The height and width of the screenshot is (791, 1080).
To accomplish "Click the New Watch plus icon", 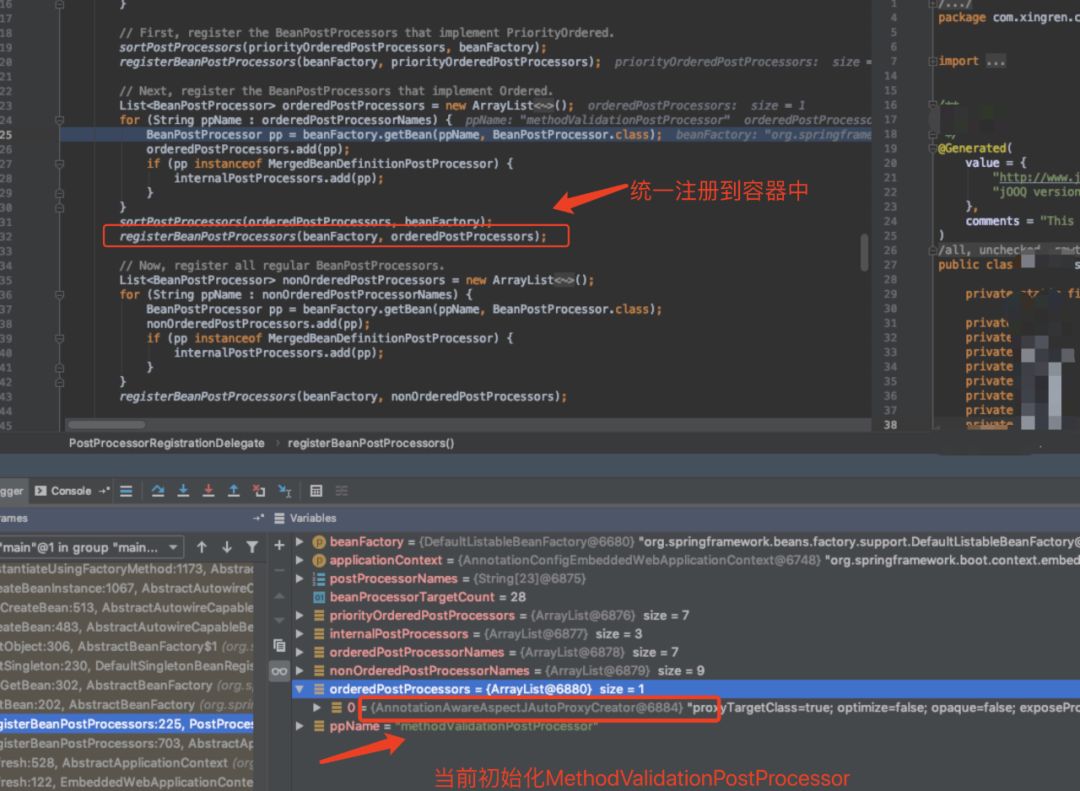I will (x=279, y=545).
